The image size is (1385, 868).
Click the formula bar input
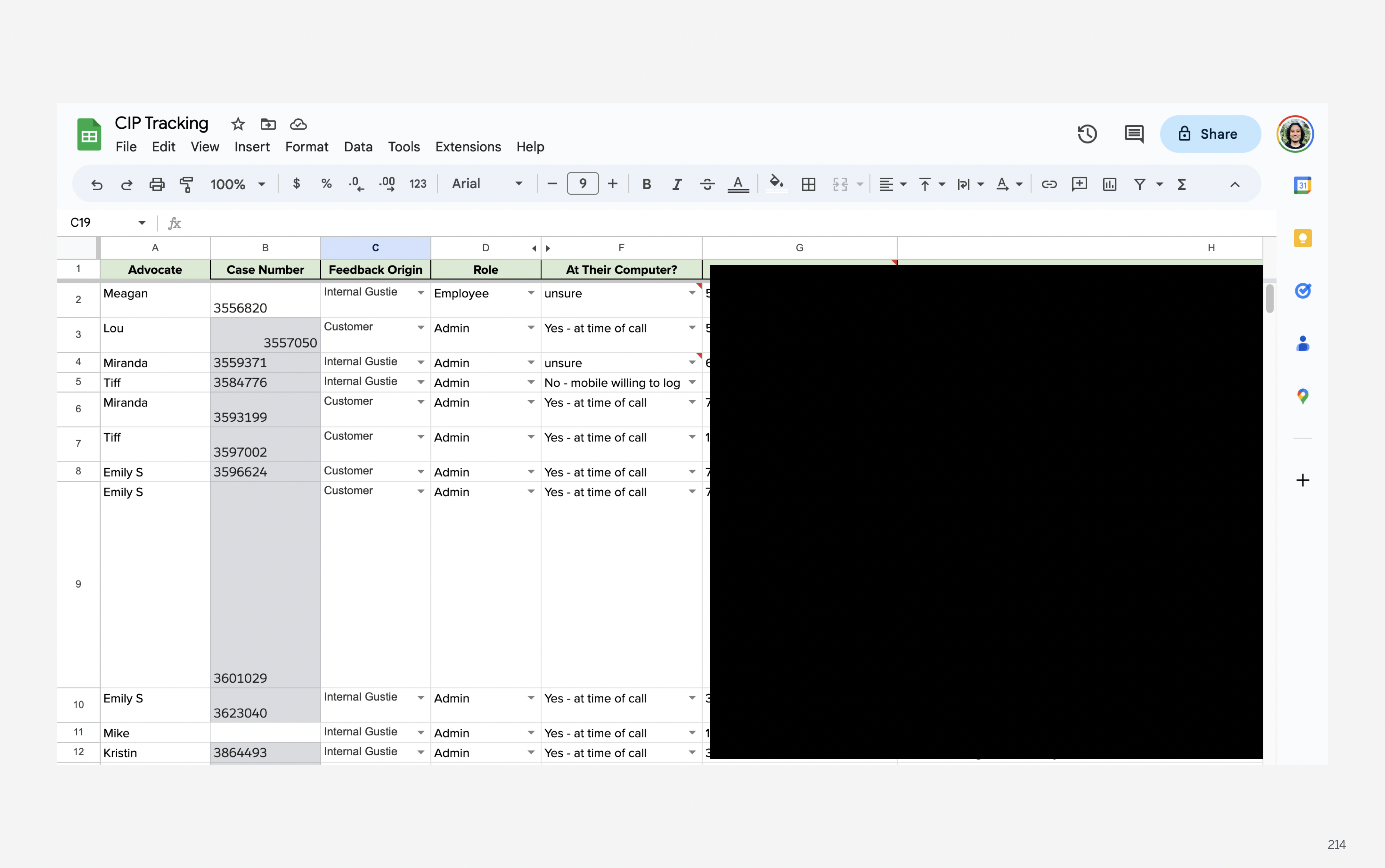pos(689,223)
